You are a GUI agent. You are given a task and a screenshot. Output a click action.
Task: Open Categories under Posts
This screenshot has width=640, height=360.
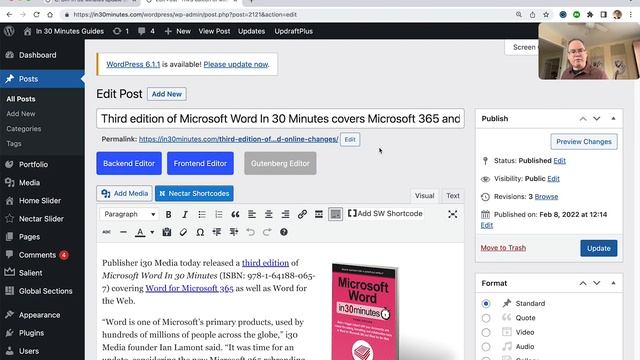tap(24, 129)
